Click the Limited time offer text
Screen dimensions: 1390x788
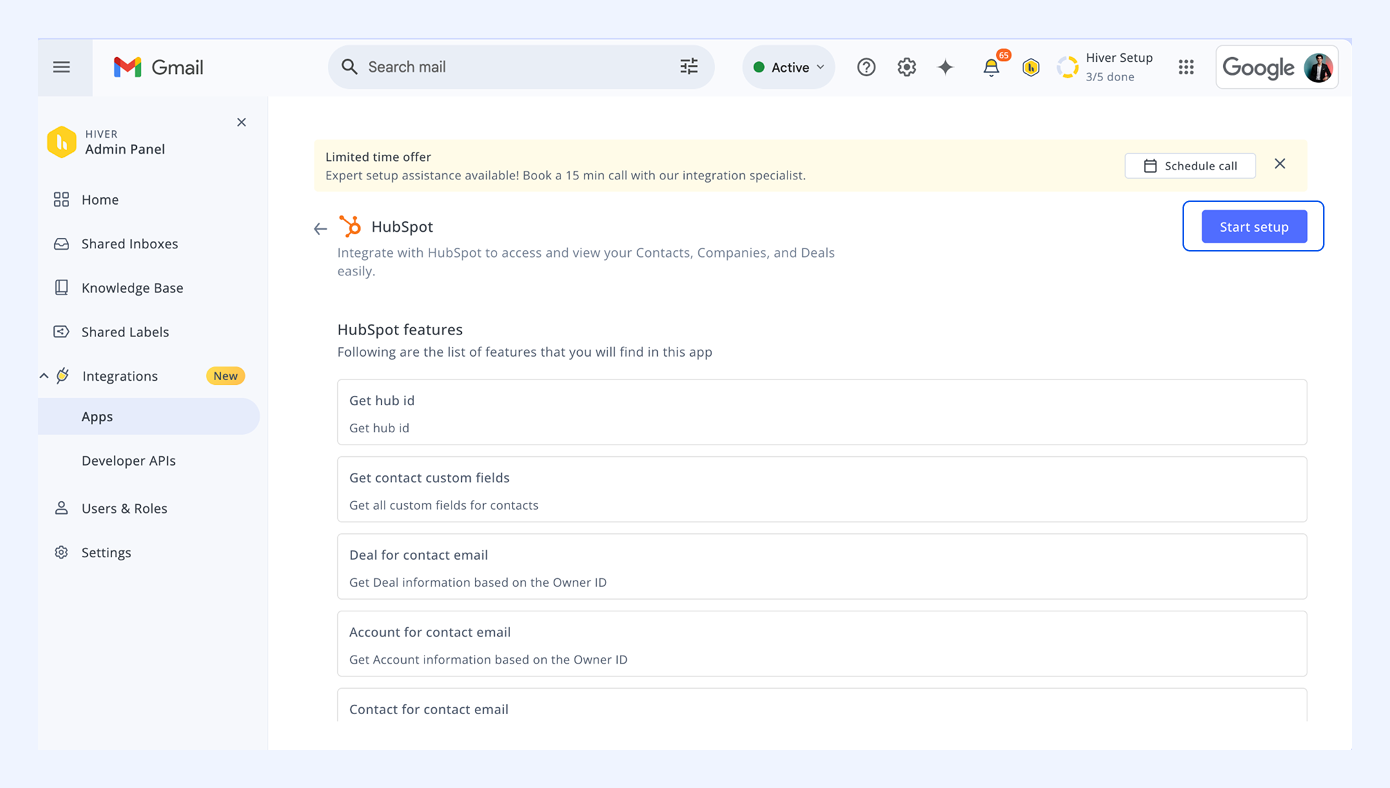click(x=378, y=157)
